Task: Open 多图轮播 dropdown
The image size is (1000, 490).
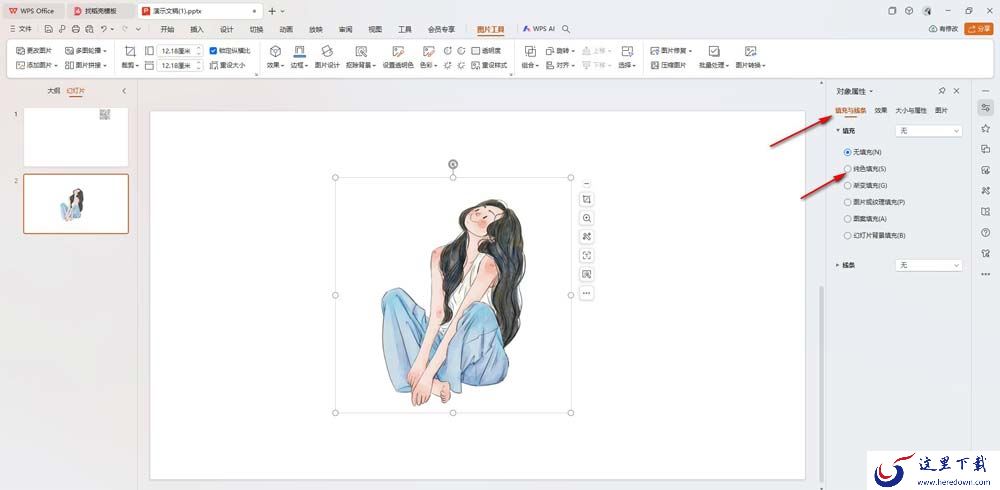Action: point(86,50)
